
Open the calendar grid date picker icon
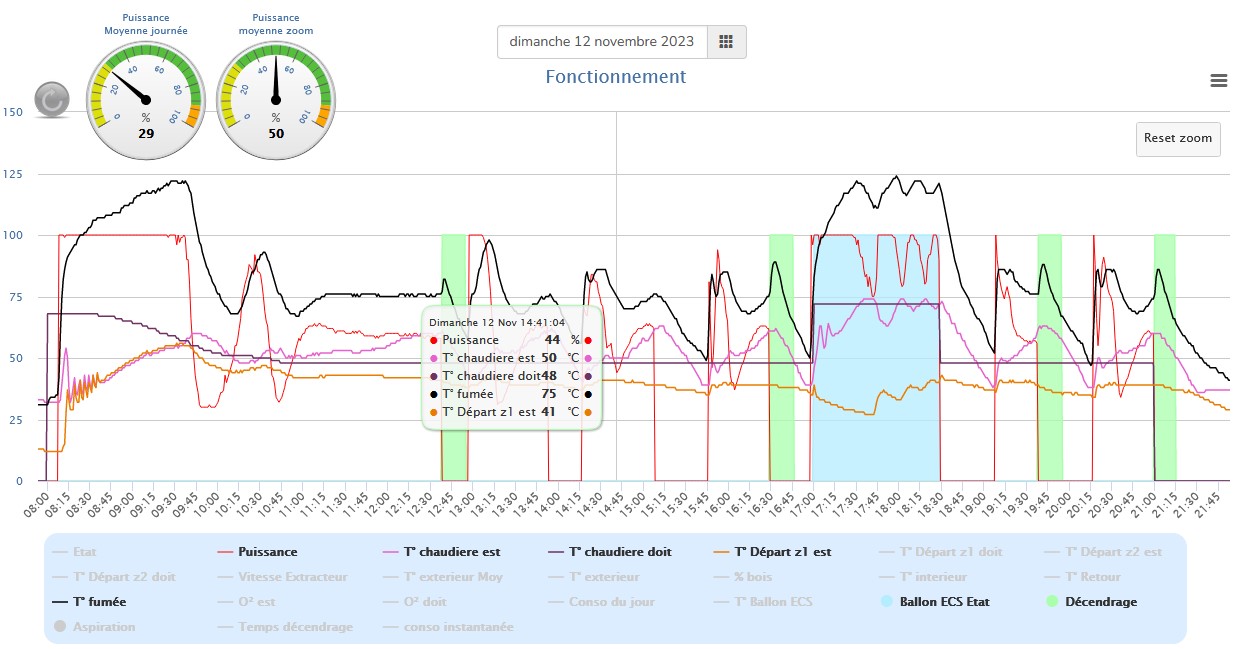point(726,42)
